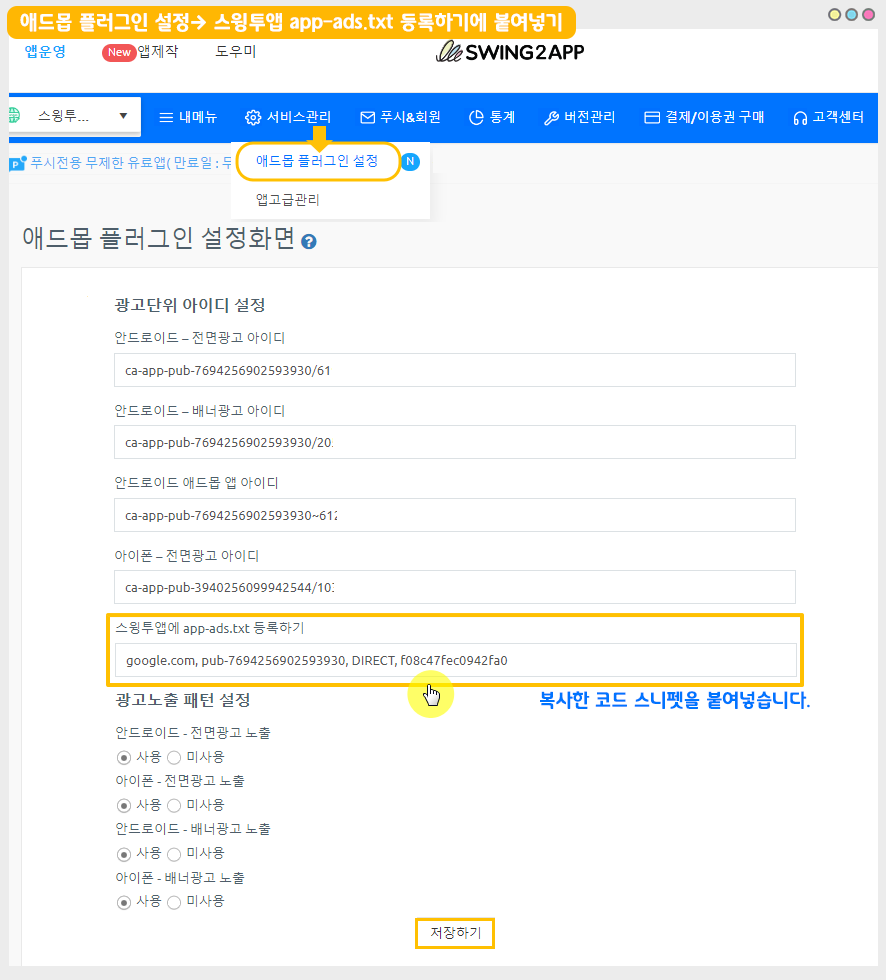This screenshot has height=980, width=886.
Task: Click the SWING2APP logo
Action: (510, 52)
